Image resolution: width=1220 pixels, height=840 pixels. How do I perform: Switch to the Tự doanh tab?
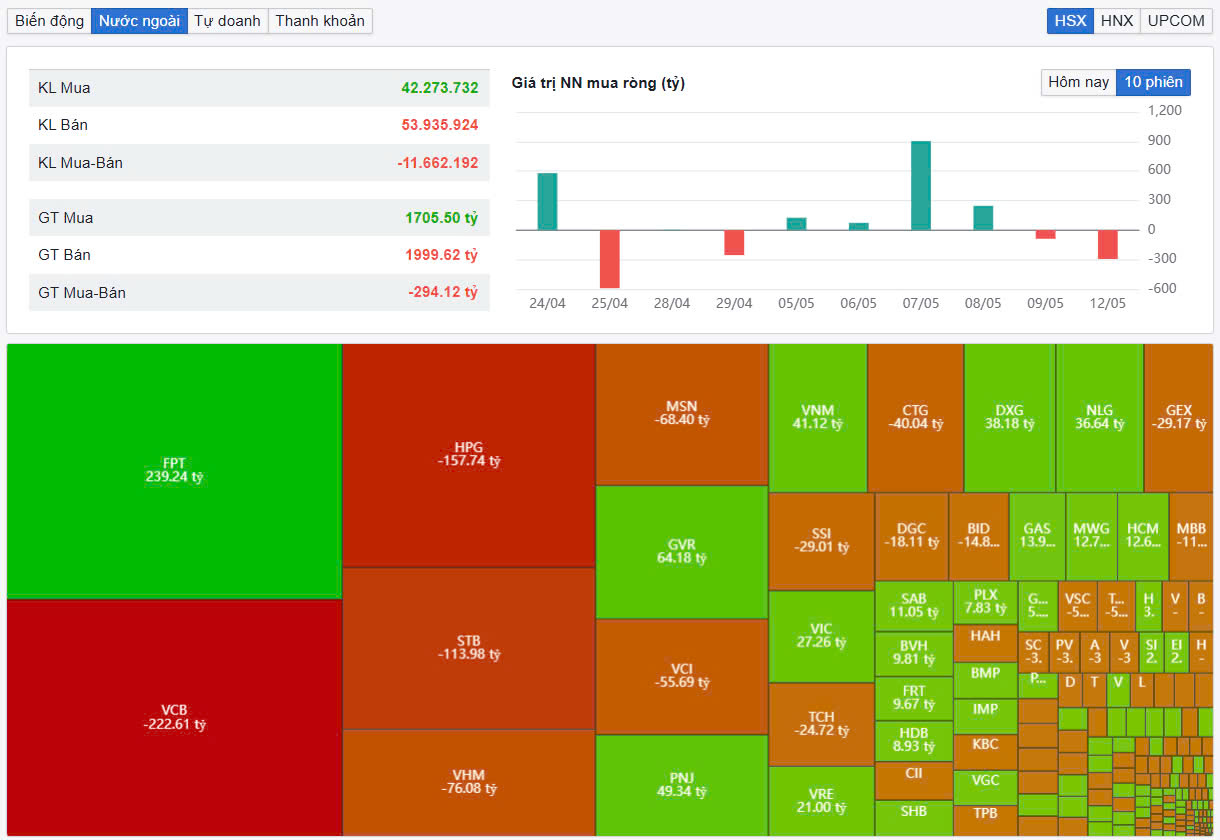point(227,20)
